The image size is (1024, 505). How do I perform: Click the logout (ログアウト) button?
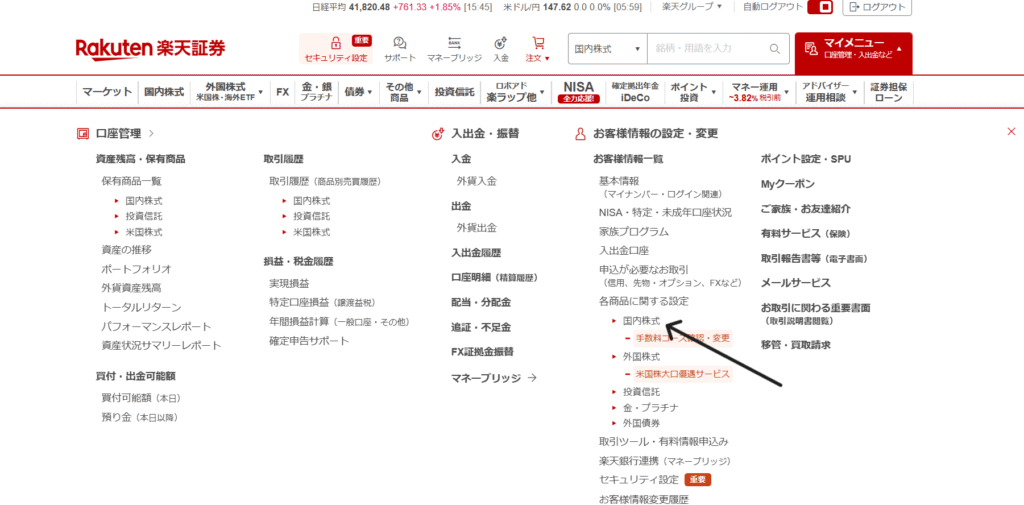[x=877, y=7]
